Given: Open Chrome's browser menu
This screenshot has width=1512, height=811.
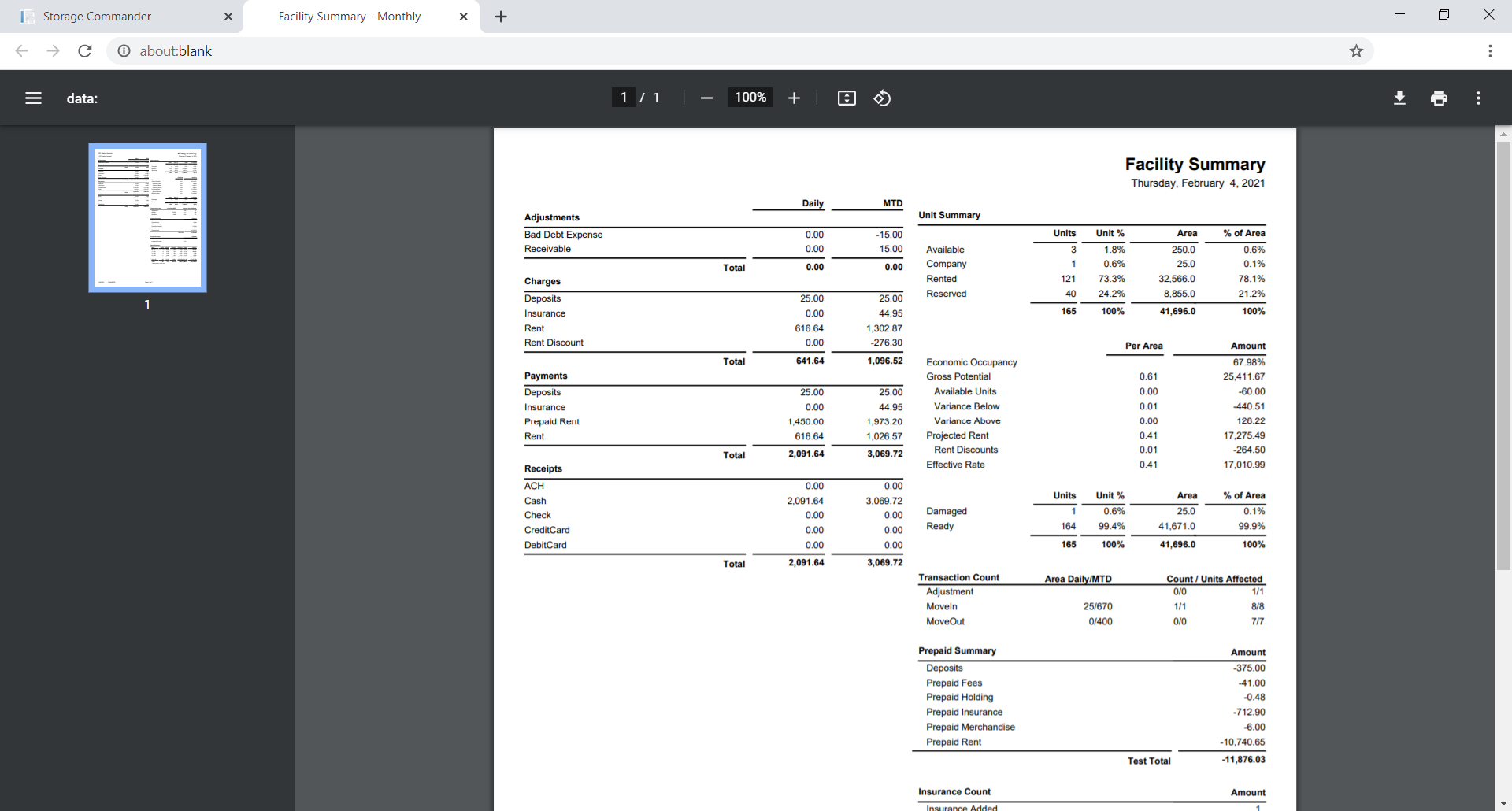Looking at the screenshot, I should (1490, 50).
